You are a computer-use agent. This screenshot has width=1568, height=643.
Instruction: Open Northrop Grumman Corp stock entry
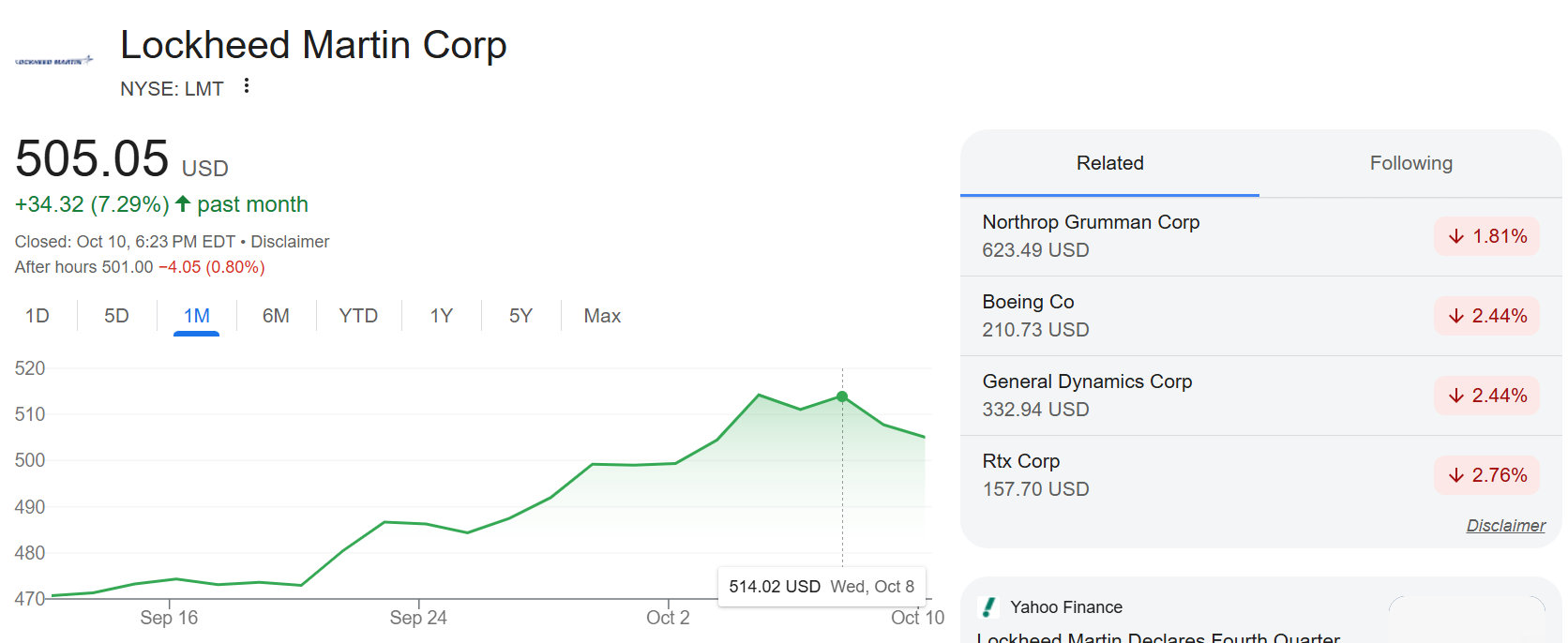(1091, 223)
